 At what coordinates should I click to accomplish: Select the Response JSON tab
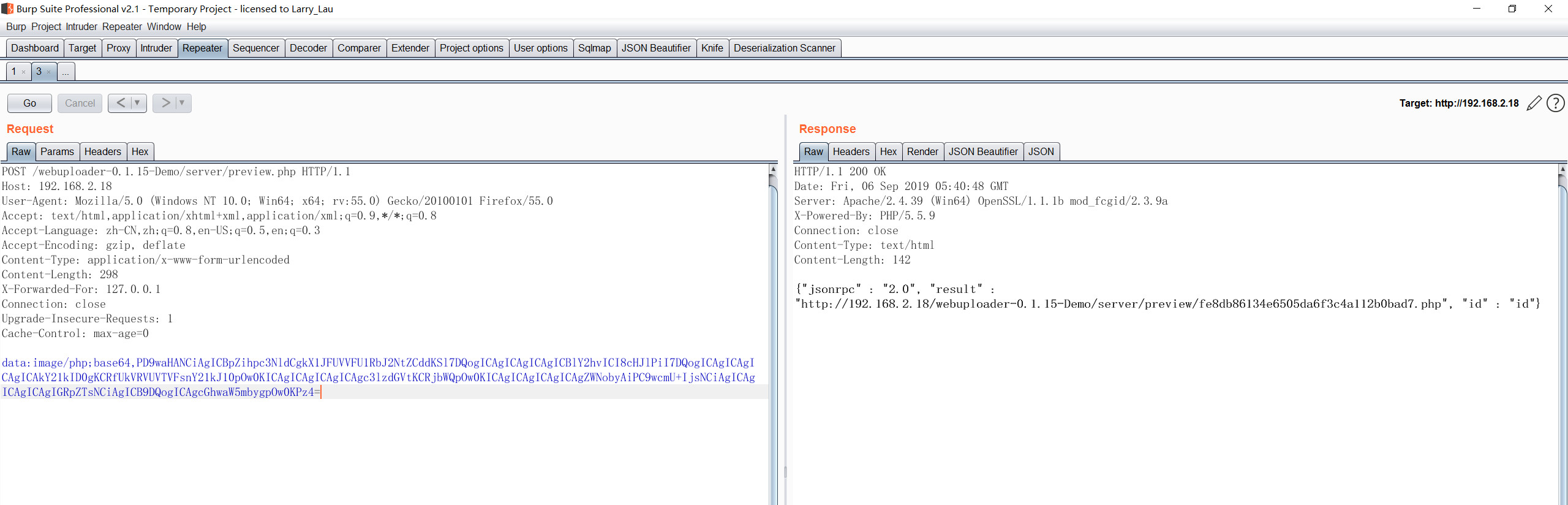click(1041, 152)
